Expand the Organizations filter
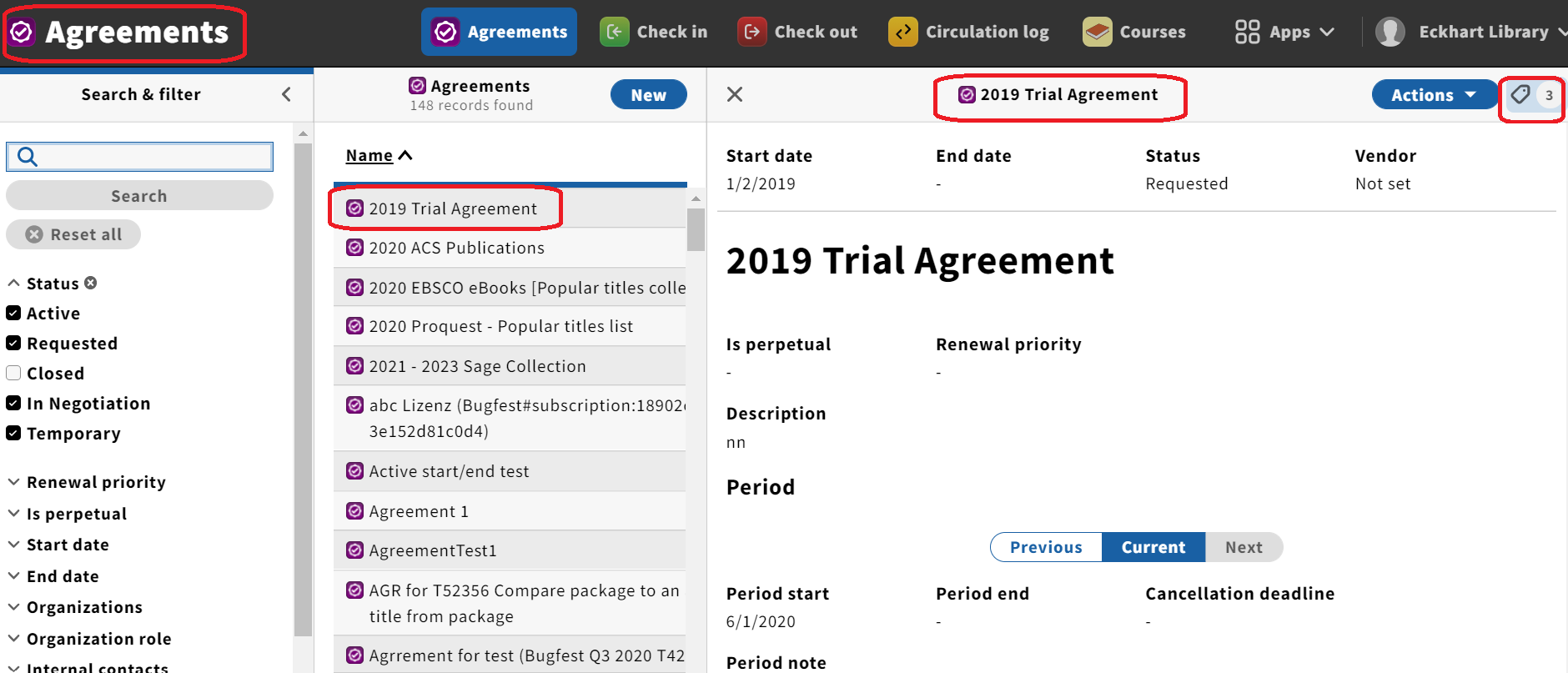This screenshot has height=673, width=1568. tap(75, 607)
